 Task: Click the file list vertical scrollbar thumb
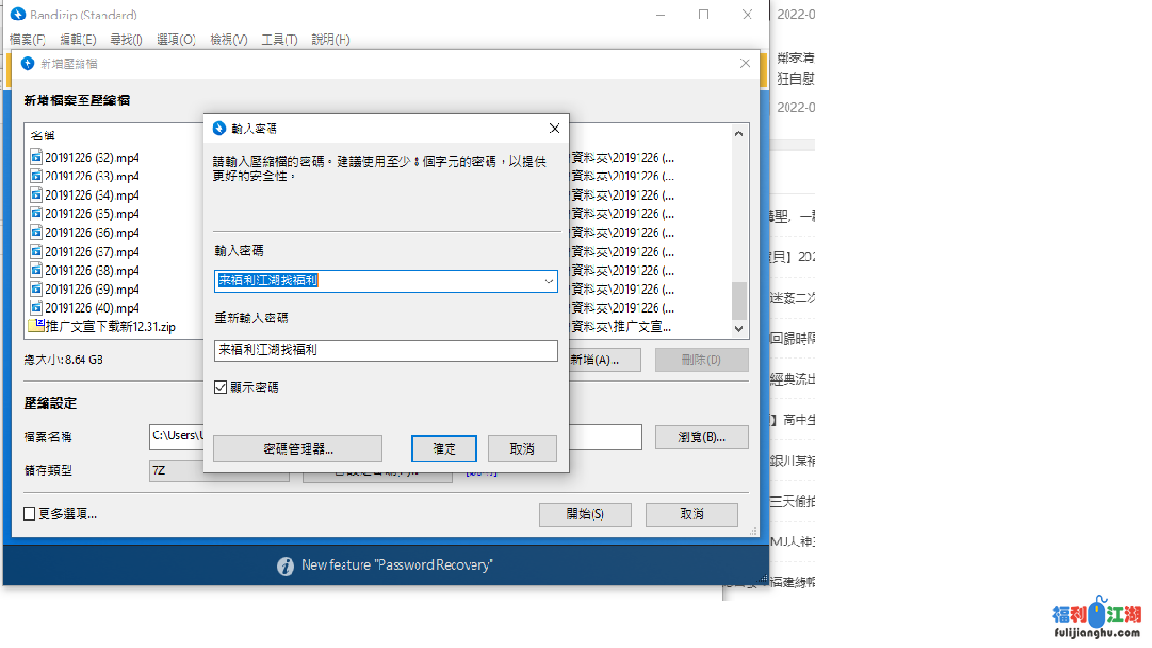[x=740, y=300]
